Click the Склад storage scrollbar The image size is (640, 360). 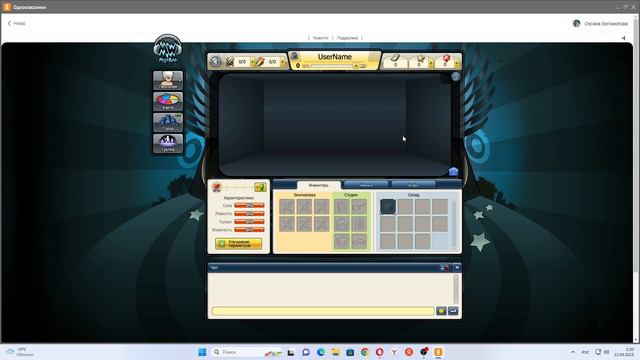pos(453,224)
